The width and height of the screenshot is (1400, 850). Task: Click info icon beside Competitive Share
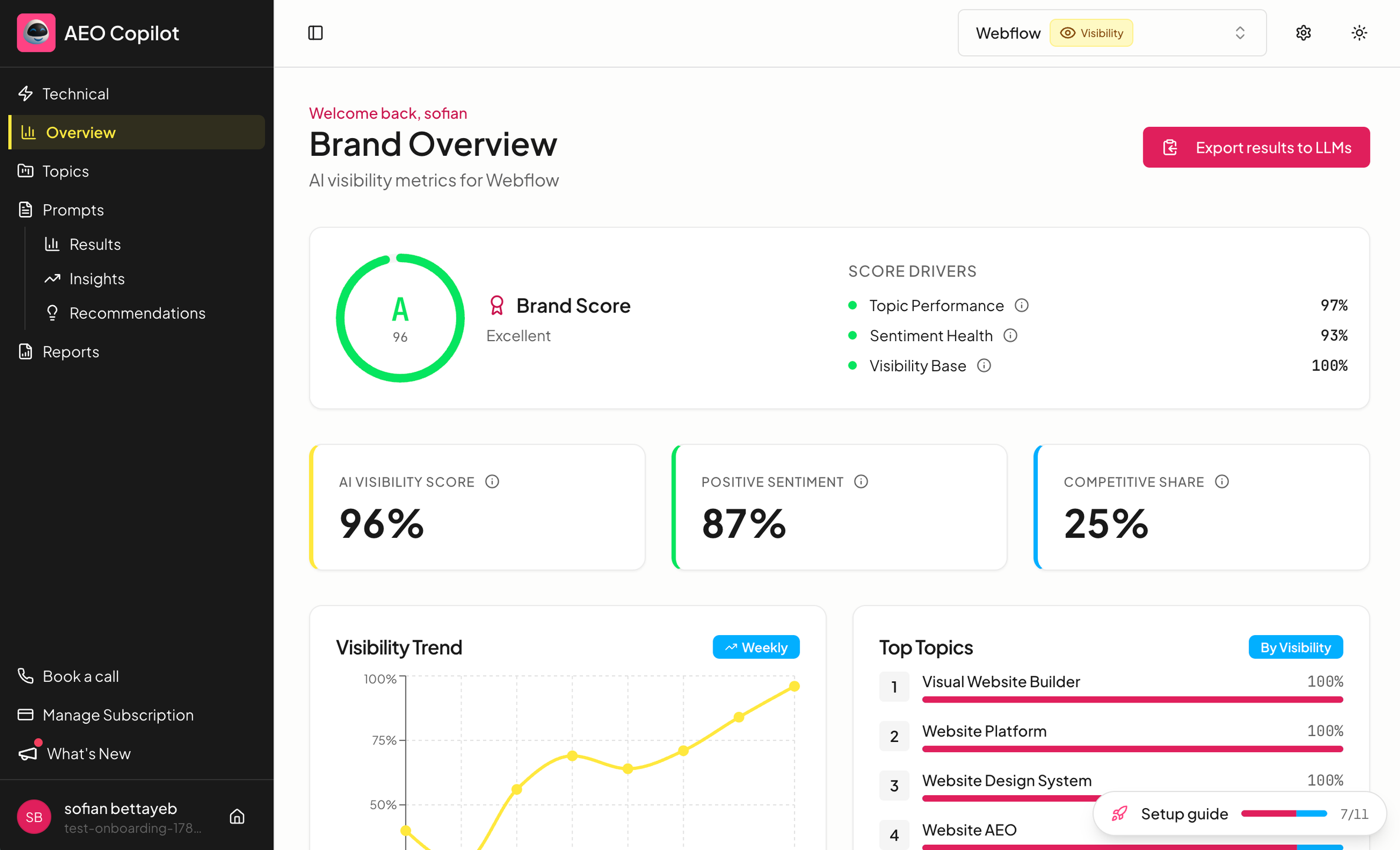coord(1222,482)
